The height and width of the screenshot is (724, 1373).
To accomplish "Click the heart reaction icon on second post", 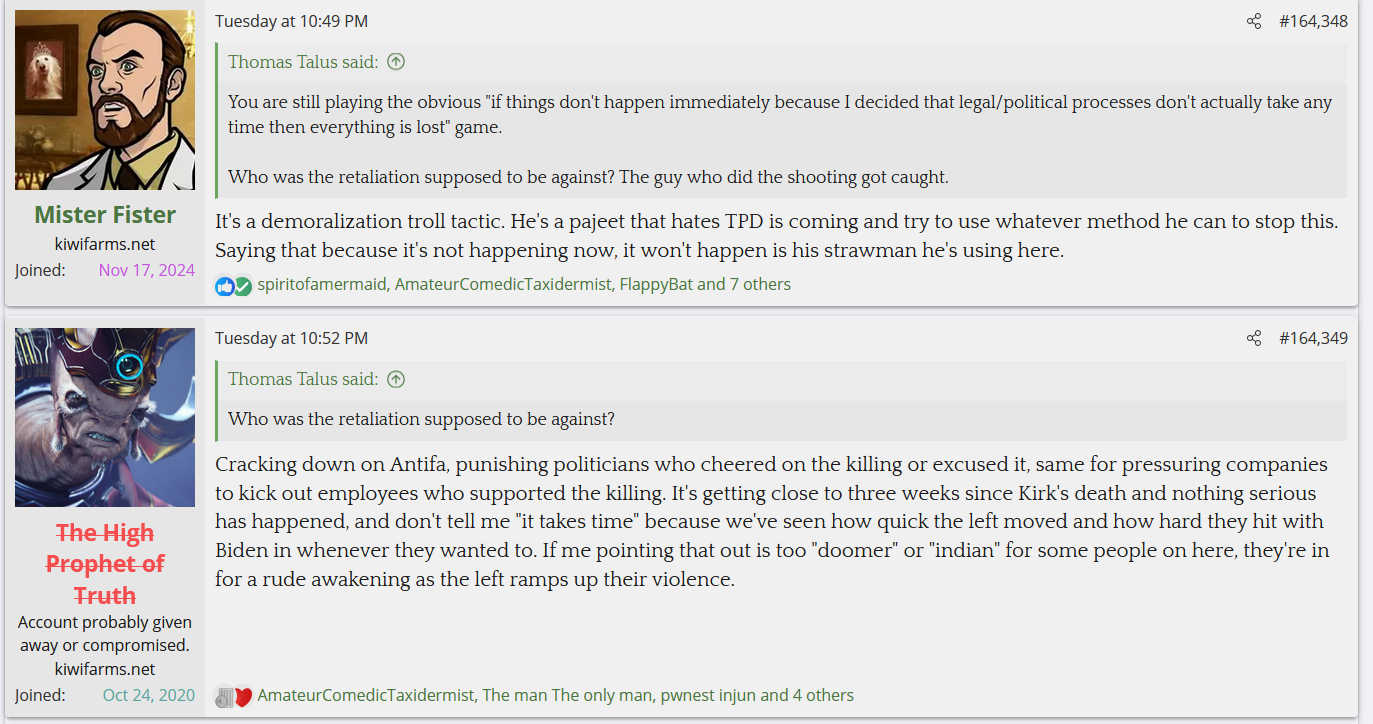I will click(x=243, y=696).
